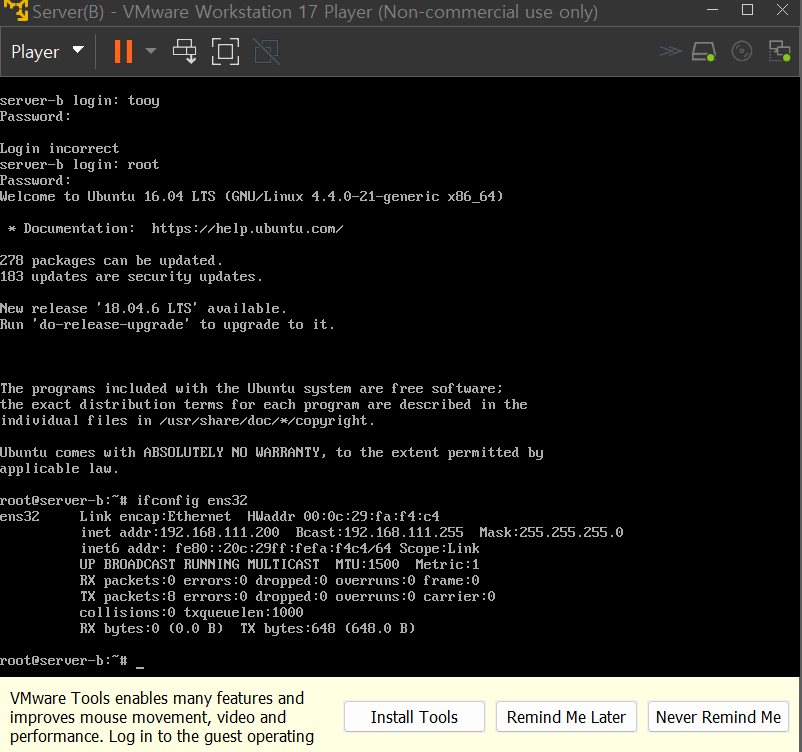The height and width of the screenshot is (752, 802).
Task: Click the "collisions:0 txqueuelen:1000" line
Action: coord(191,612)
